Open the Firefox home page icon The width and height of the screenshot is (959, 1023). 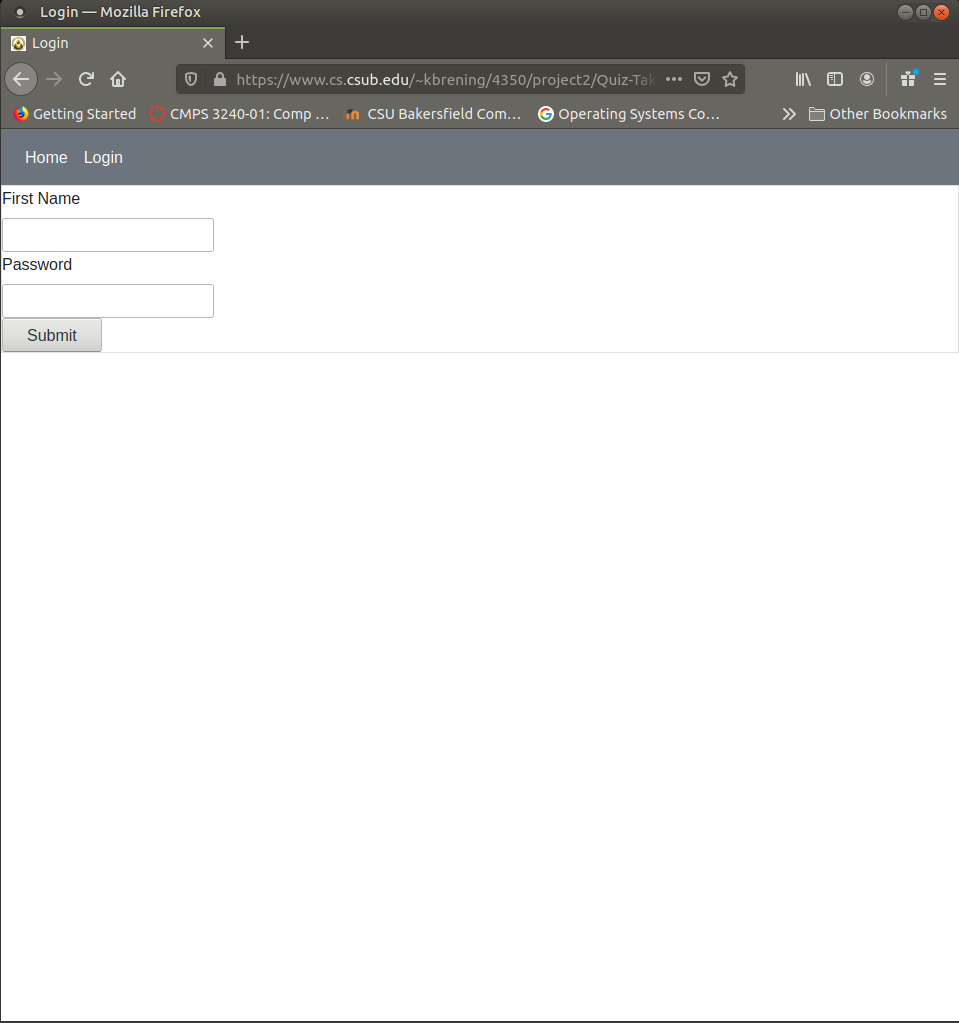click(118, 80)
